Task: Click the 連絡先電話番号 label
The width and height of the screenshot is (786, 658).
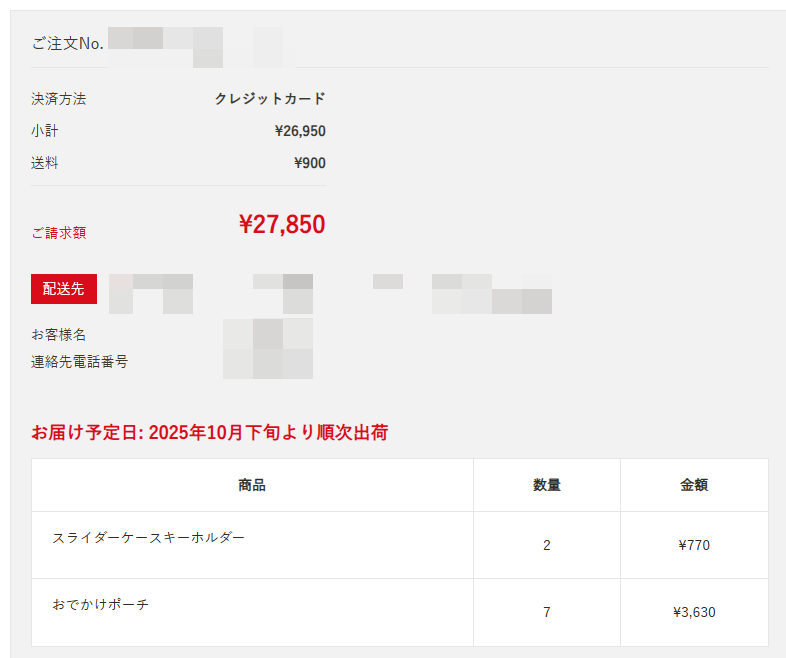Action: (79, 361)
